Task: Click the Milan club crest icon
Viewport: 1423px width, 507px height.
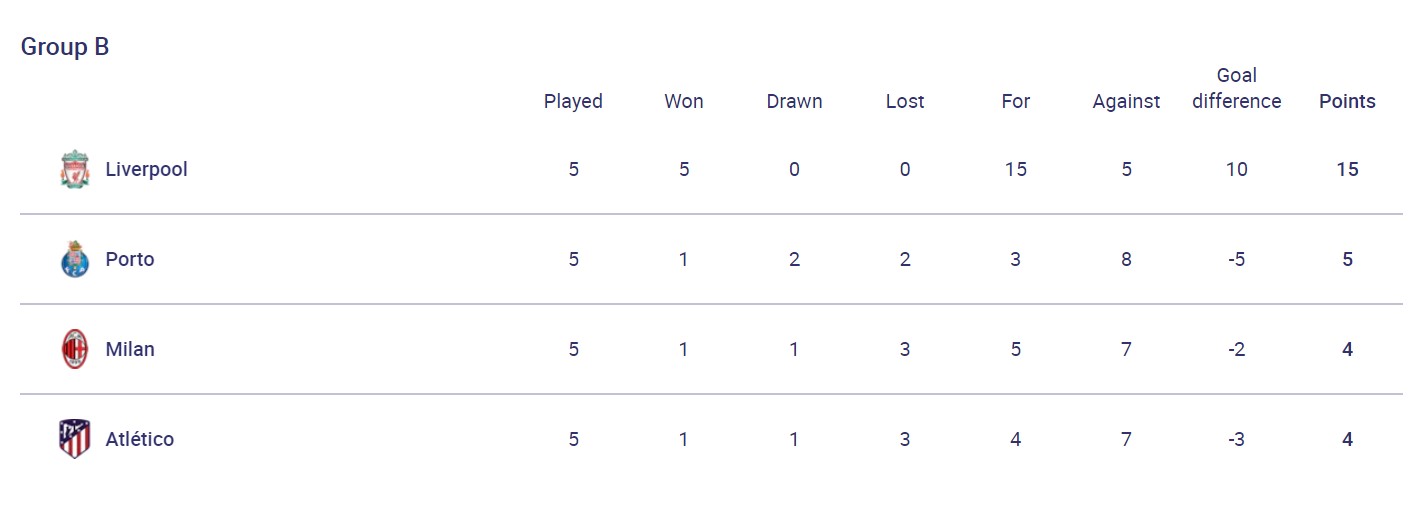Action: [x=74, y=349]
